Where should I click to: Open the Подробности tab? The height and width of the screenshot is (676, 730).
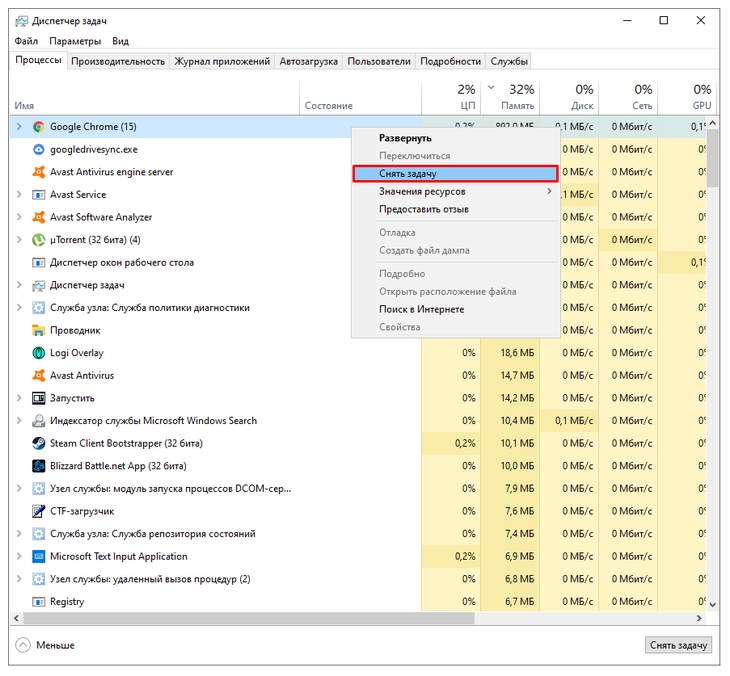pos(450,61)
